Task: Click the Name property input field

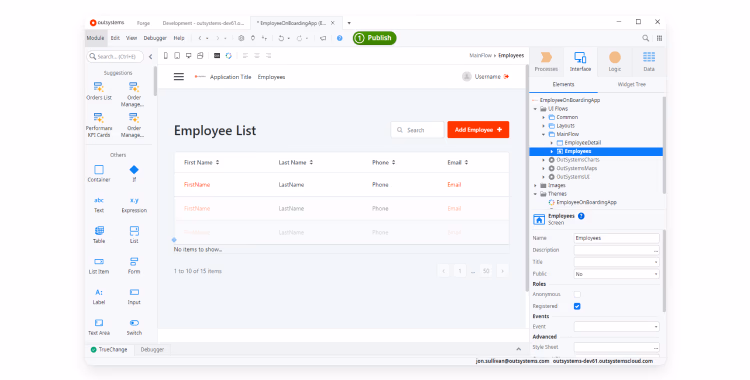Action: point(617,238)
